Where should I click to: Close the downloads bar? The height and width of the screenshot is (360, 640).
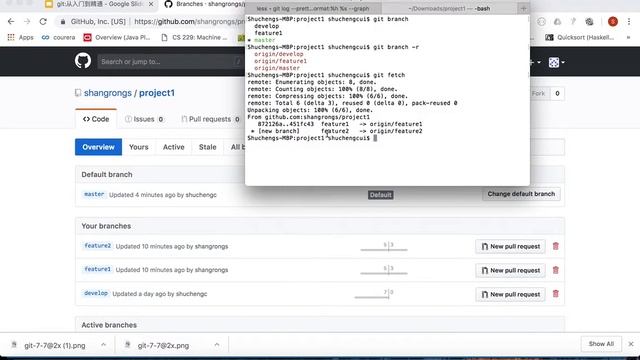631,344
